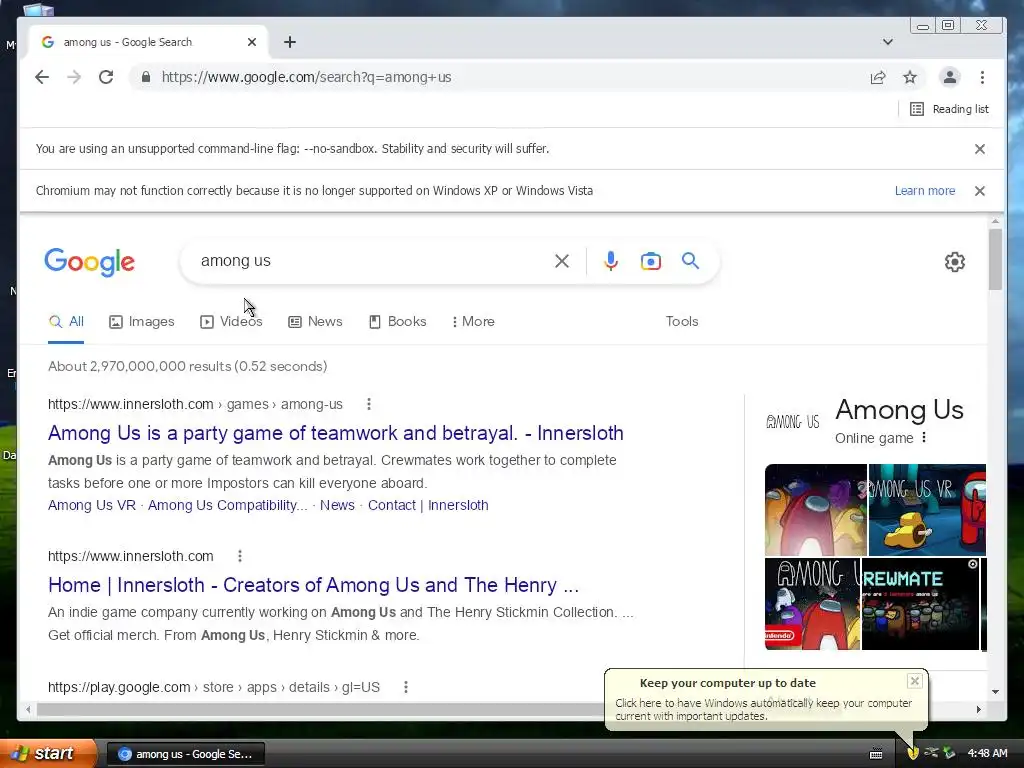Image resolution: width=1024 pixels, height=768 pixels.
Task: Open the CREWMATE thumbnail image
Action: [920, 604]
